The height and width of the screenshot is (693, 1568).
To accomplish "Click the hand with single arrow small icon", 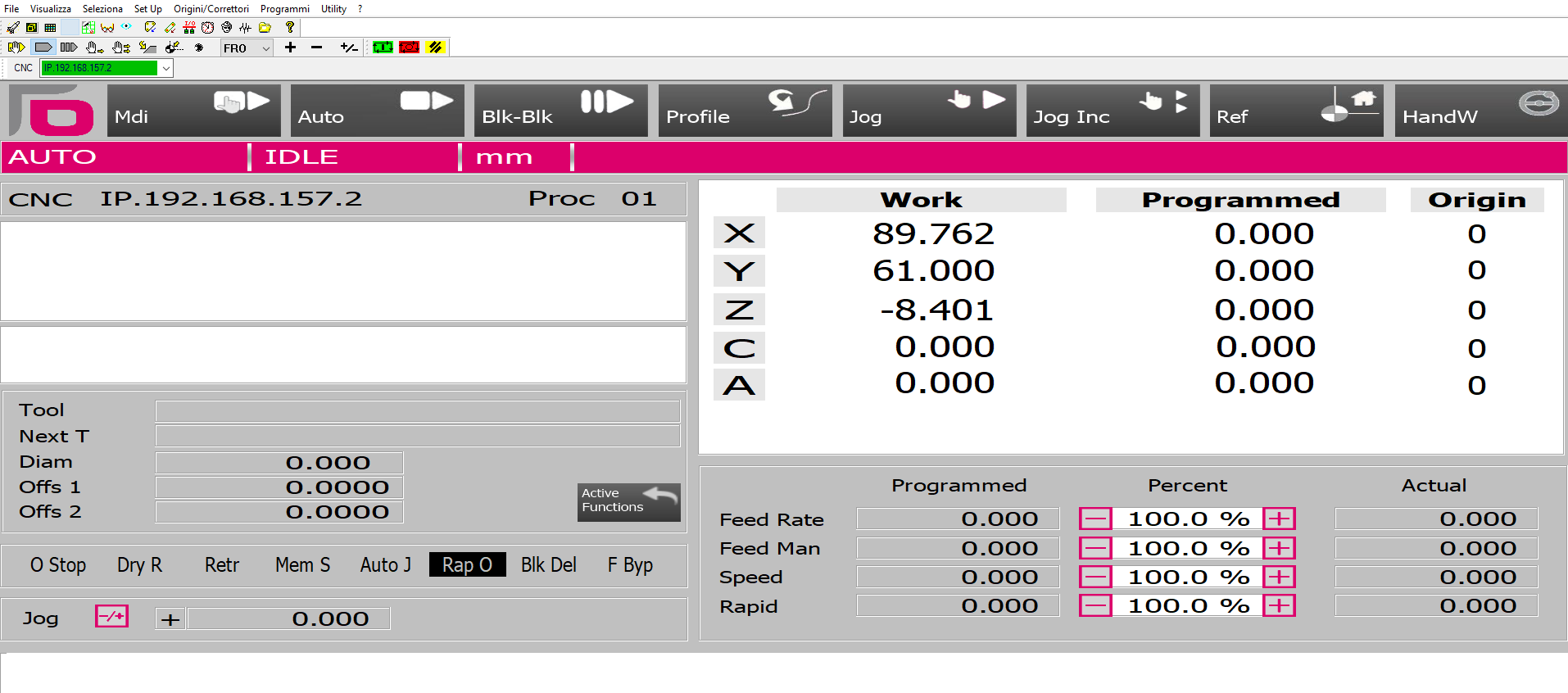I will (x=95, y=48).
